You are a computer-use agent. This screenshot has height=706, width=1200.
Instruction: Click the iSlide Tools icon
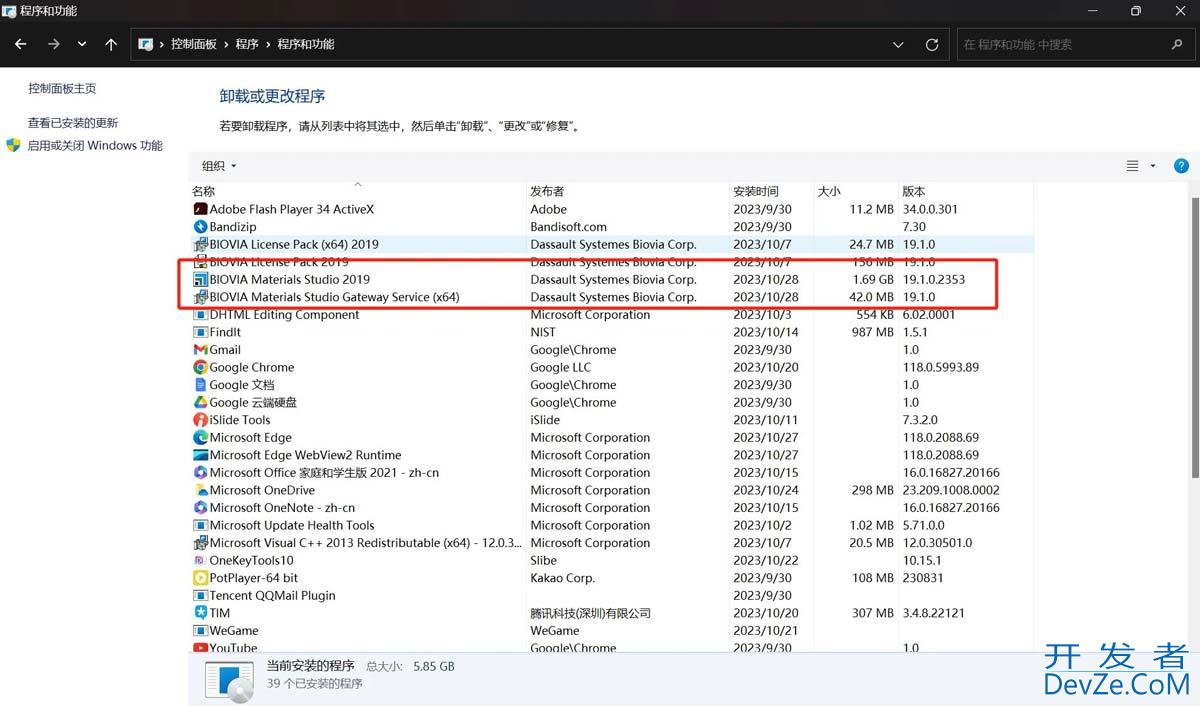coord(200,420)
